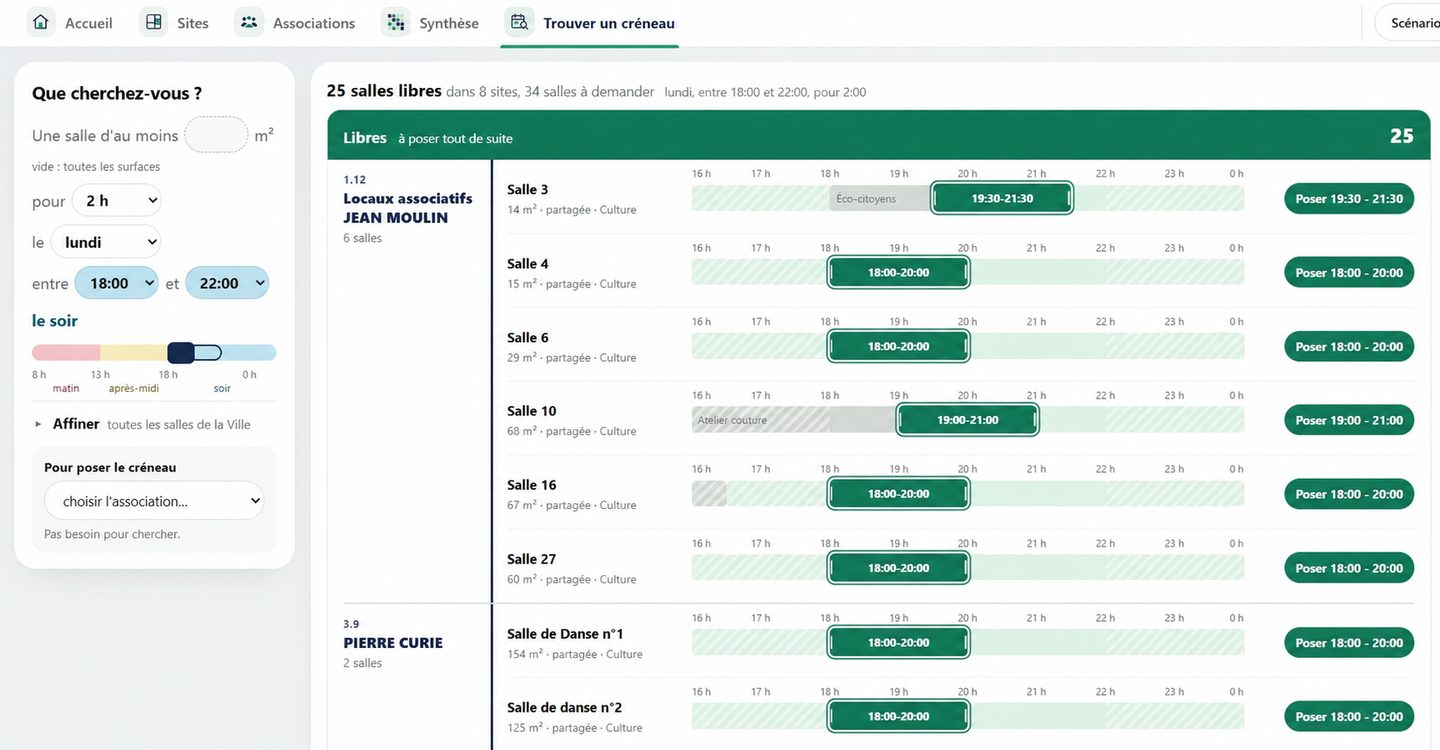Open the choisir l'association dropdown
This screenshot has height=750, width=1440.
[154, 501]
